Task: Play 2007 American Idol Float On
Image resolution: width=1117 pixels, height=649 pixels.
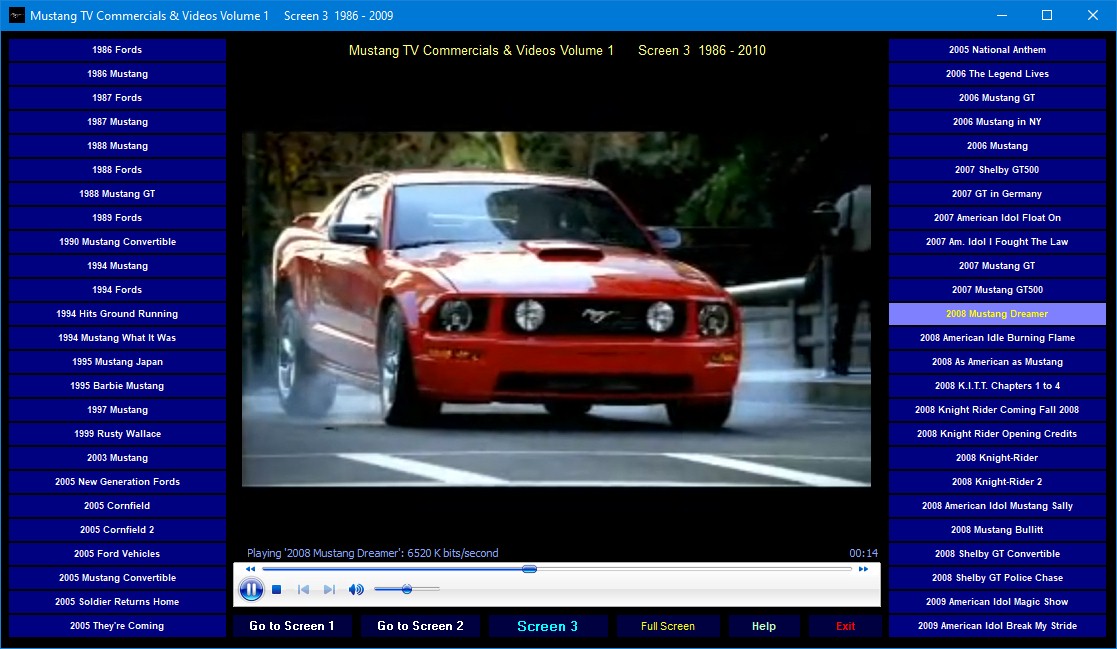Action: coord(997,218)
